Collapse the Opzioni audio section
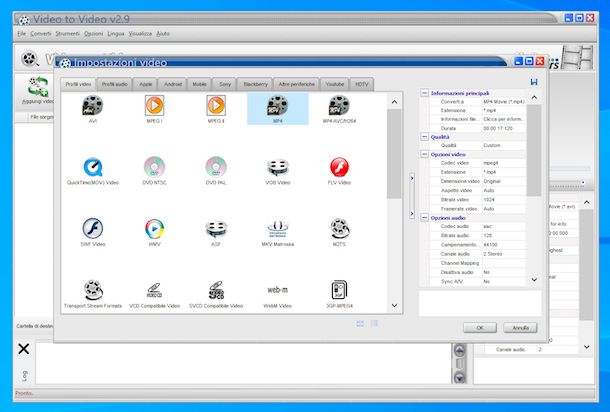 [x=424, y=217]
